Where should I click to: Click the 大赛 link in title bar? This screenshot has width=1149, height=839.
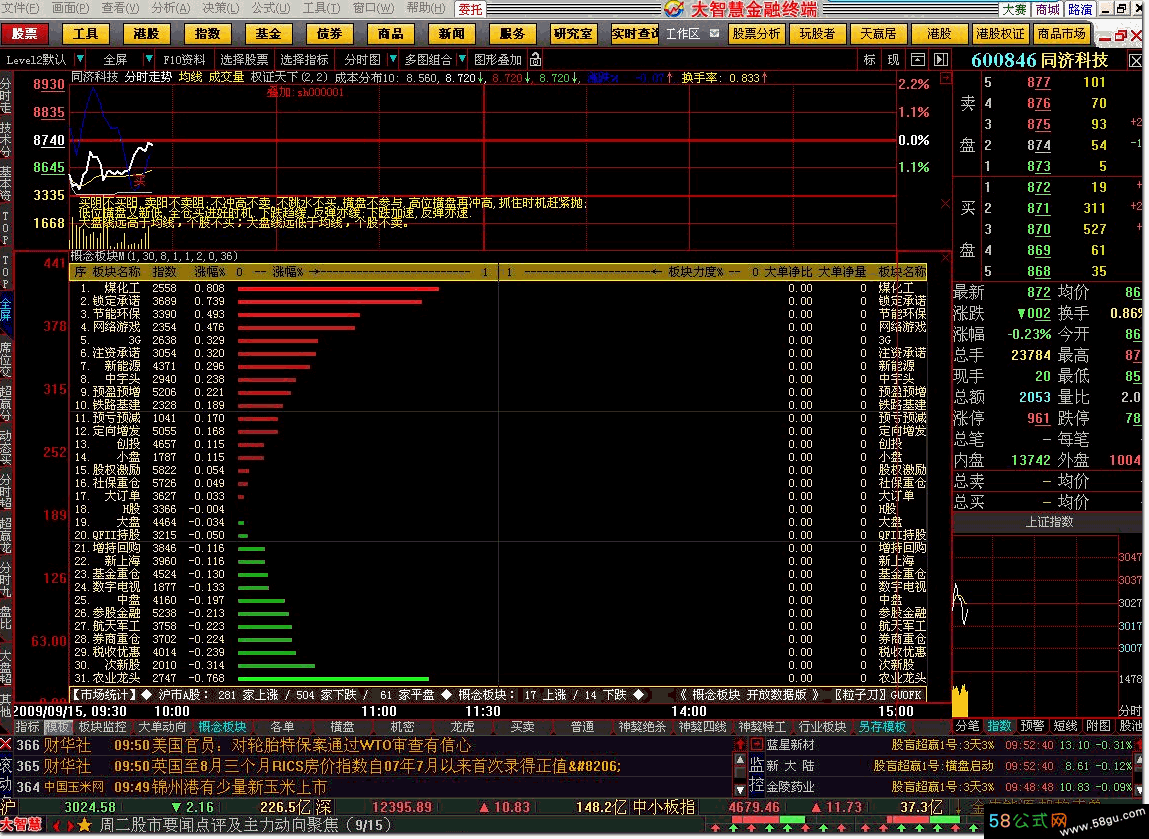point(1015,10)
